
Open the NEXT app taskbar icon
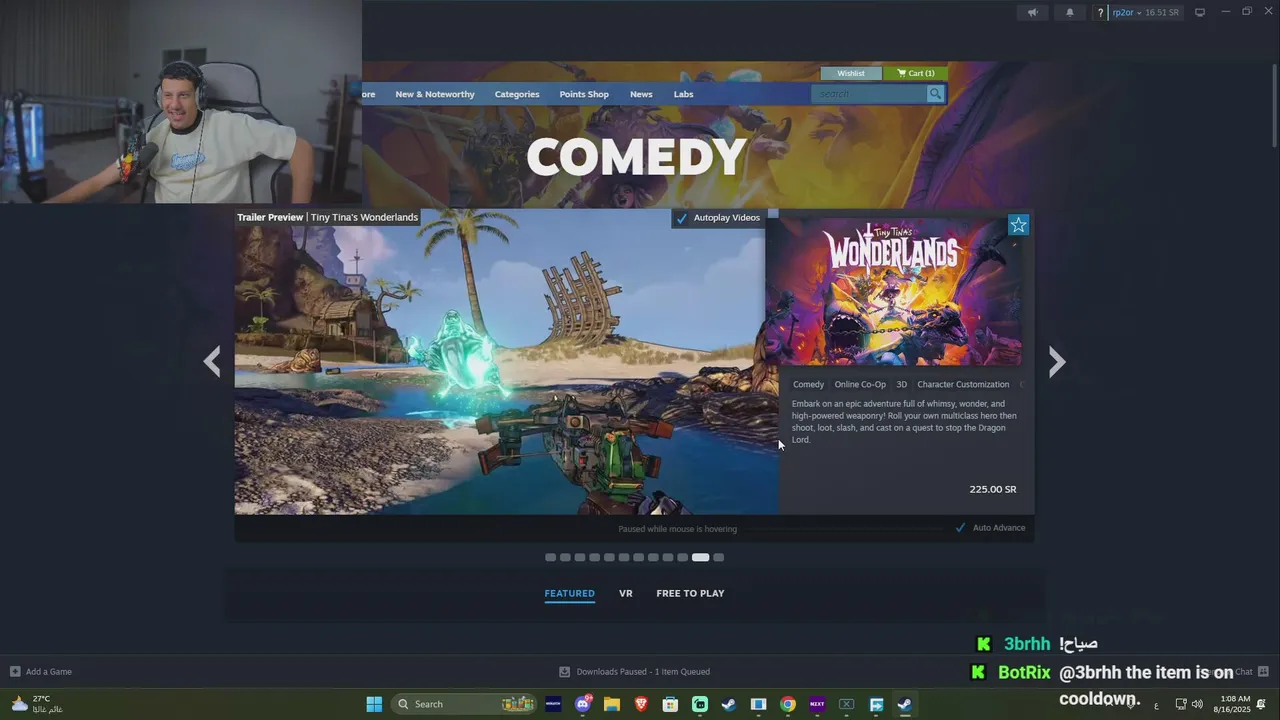coord(817,704)
